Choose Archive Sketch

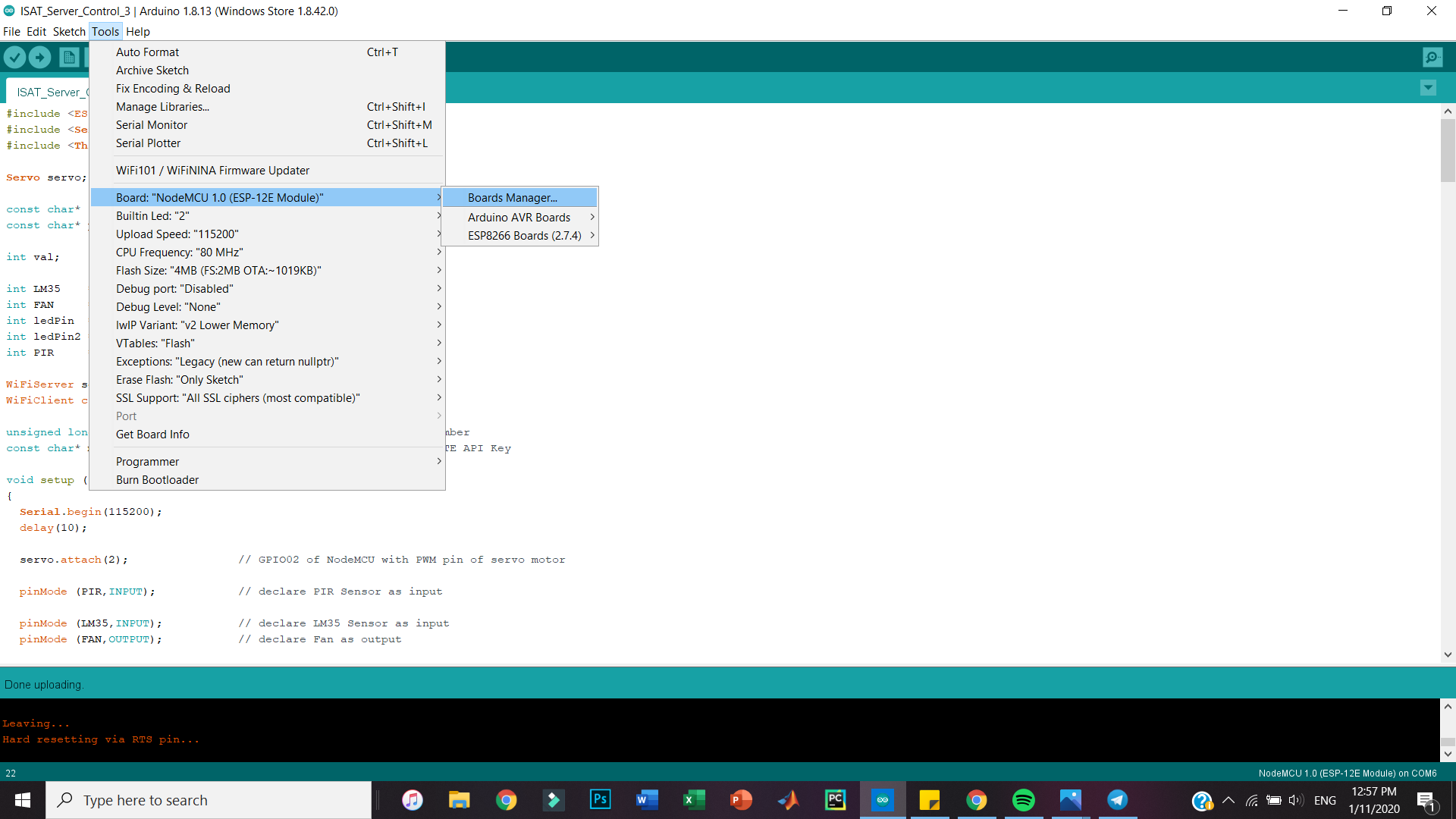(x=267, y=71)
